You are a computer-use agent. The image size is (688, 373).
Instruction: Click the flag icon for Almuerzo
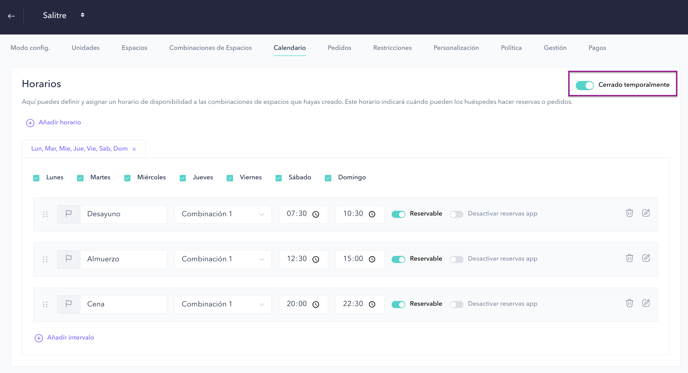pos(69,259)
